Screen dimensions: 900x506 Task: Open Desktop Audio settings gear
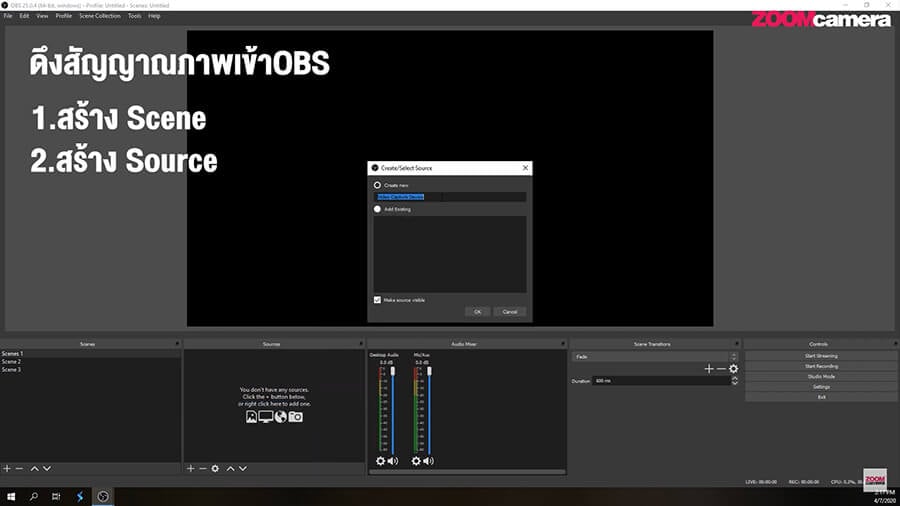(381, 461)
